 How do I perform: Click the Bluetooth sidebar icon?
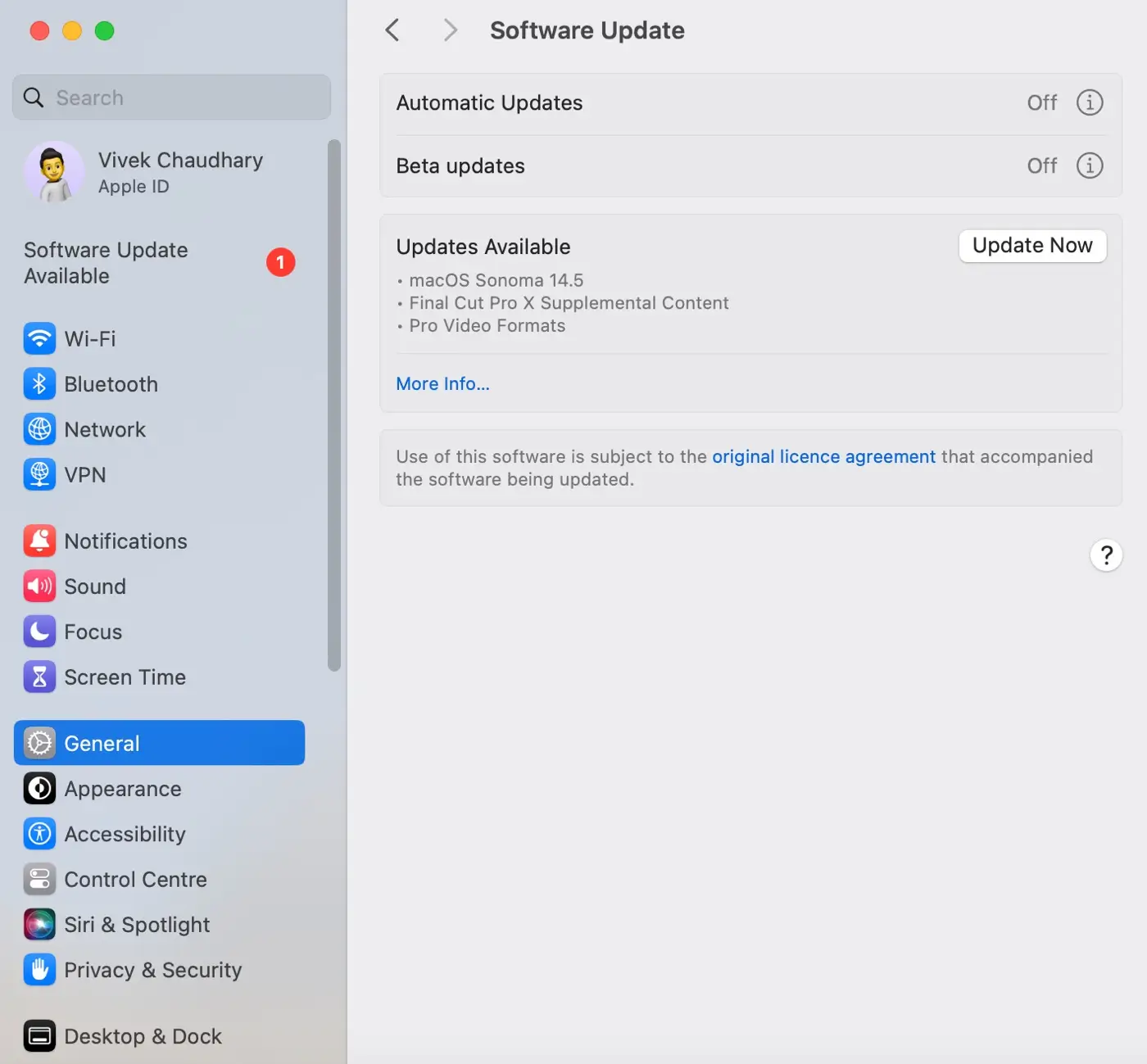[x=39, y=384]
